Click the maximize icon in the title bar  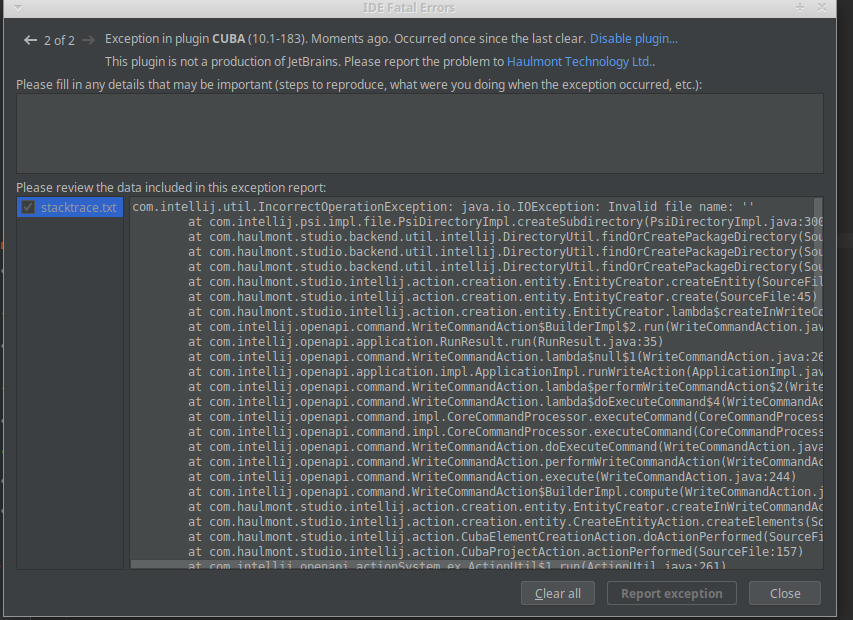(800, 7)
